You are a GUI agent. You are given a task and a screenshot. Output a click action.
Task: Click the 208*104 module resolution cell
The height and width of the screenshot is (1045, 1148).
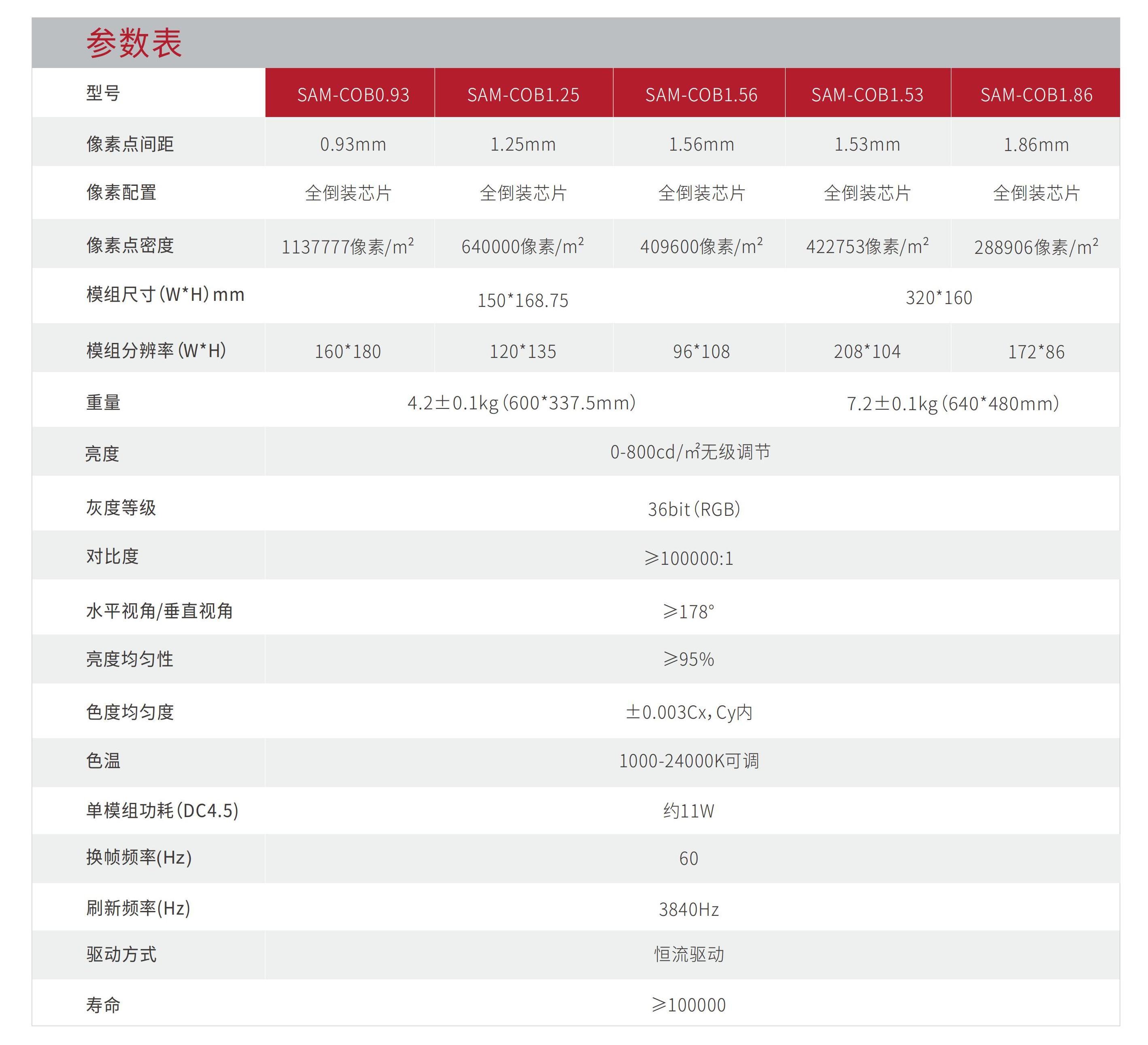coord(867,351)
